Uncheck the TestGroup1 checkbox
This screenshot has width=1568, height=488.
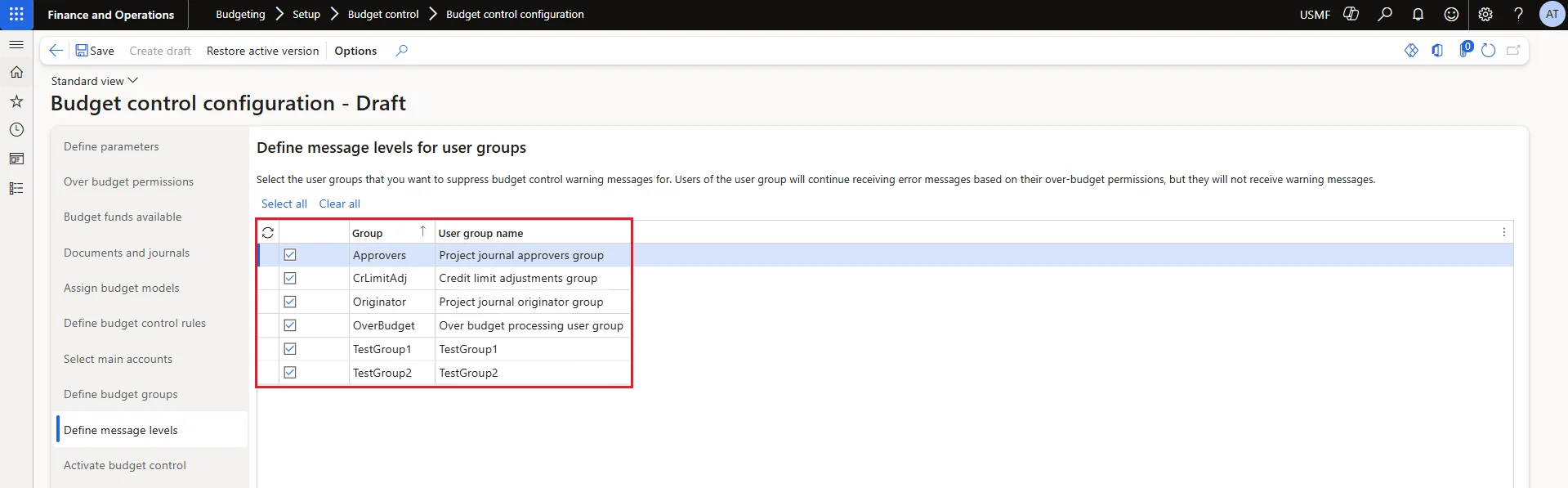(x=290, y=349)
